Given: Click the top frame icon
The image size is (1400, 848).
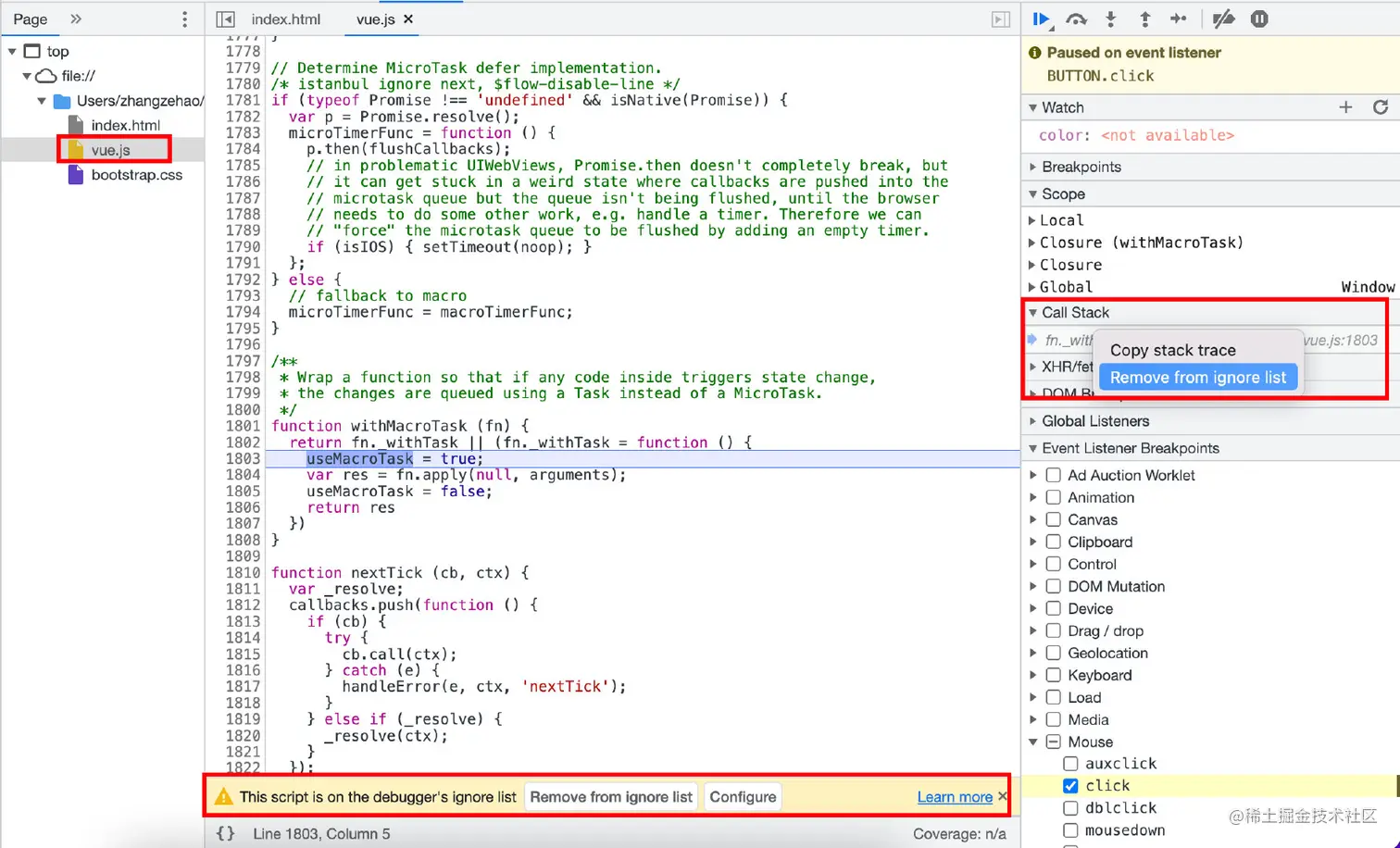Looking at the screenshot, I should 32,51.
